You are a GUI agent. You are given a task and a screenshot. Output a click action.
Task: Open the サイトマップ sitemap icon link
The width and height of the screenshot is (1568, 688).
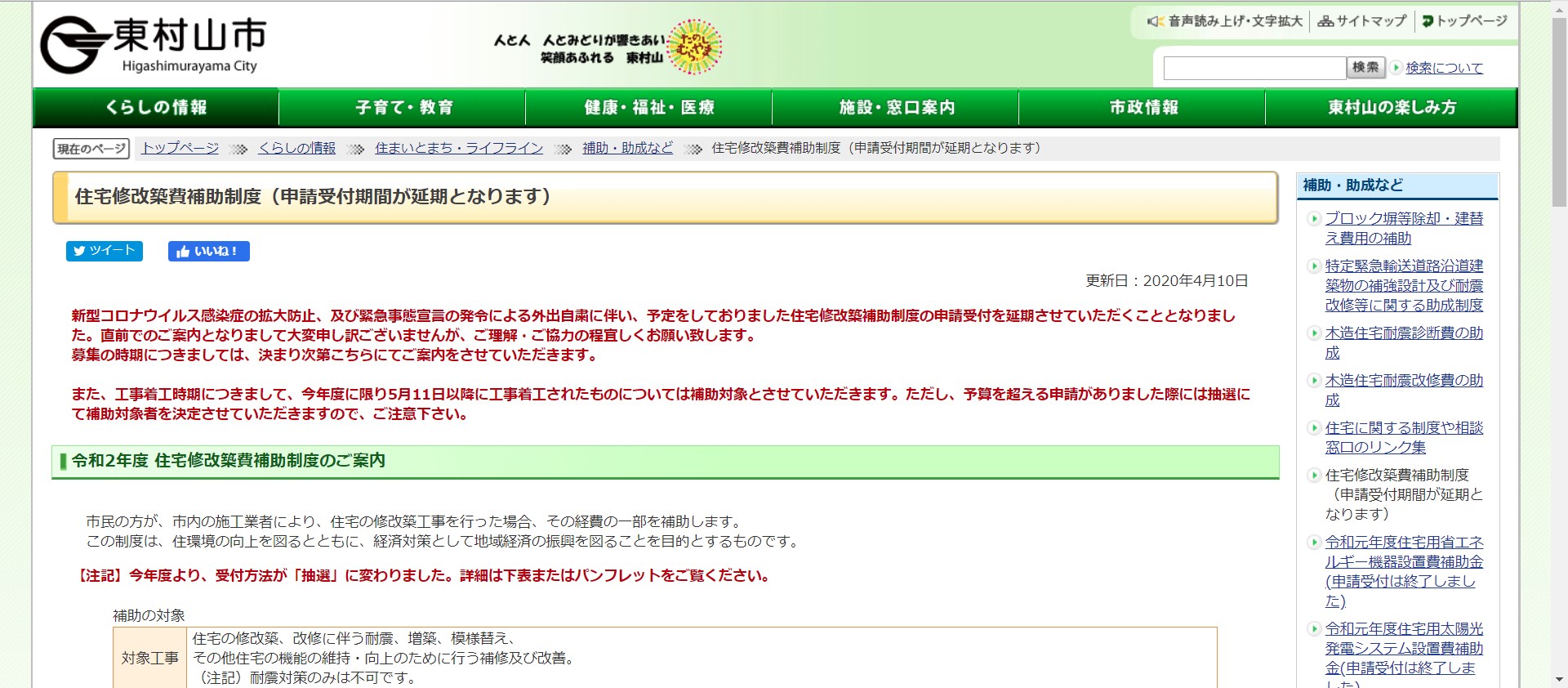(x=1325, y=21)
